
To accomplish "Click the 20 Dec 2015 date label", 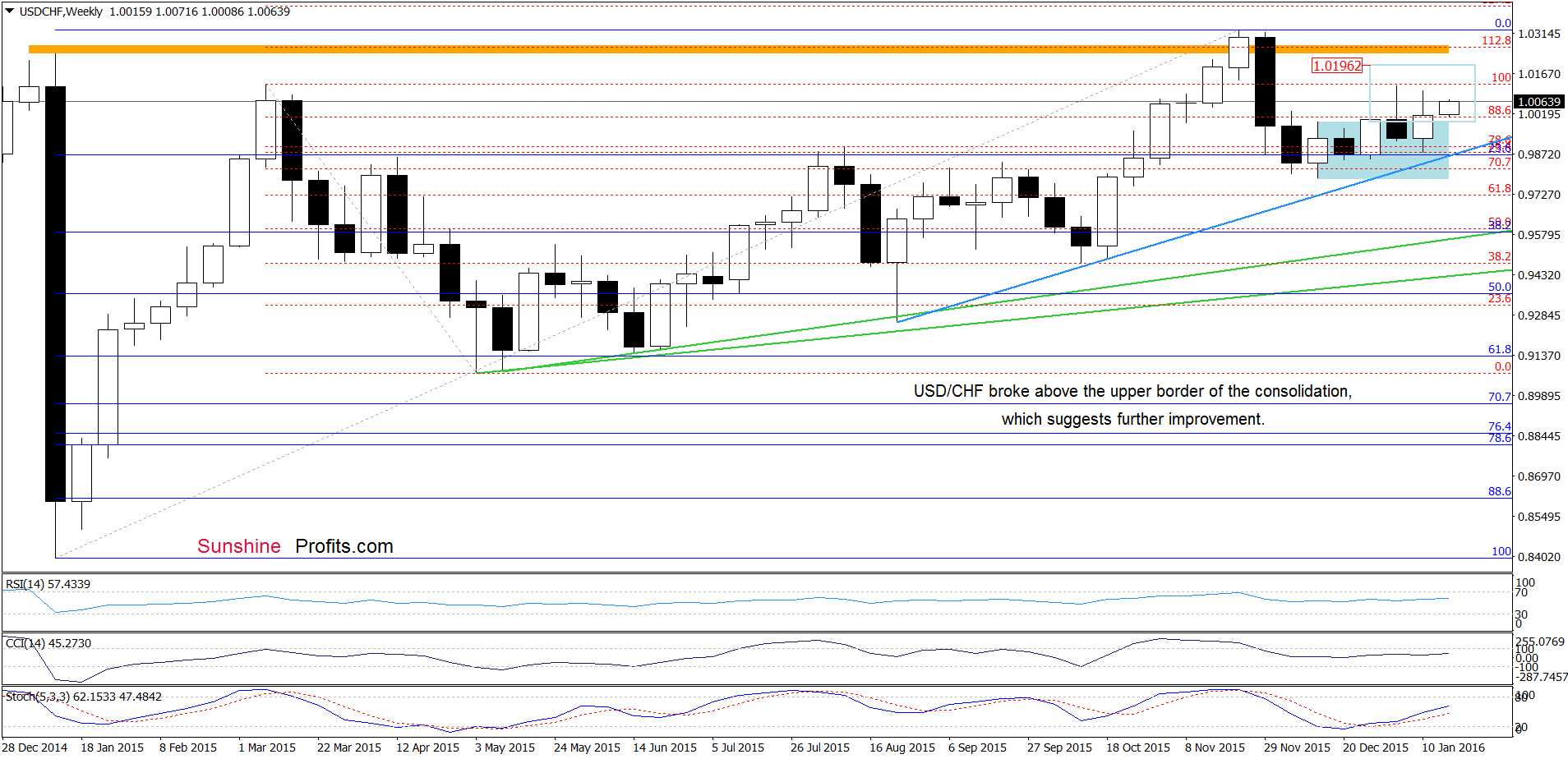I will (x=1376, y=747).
